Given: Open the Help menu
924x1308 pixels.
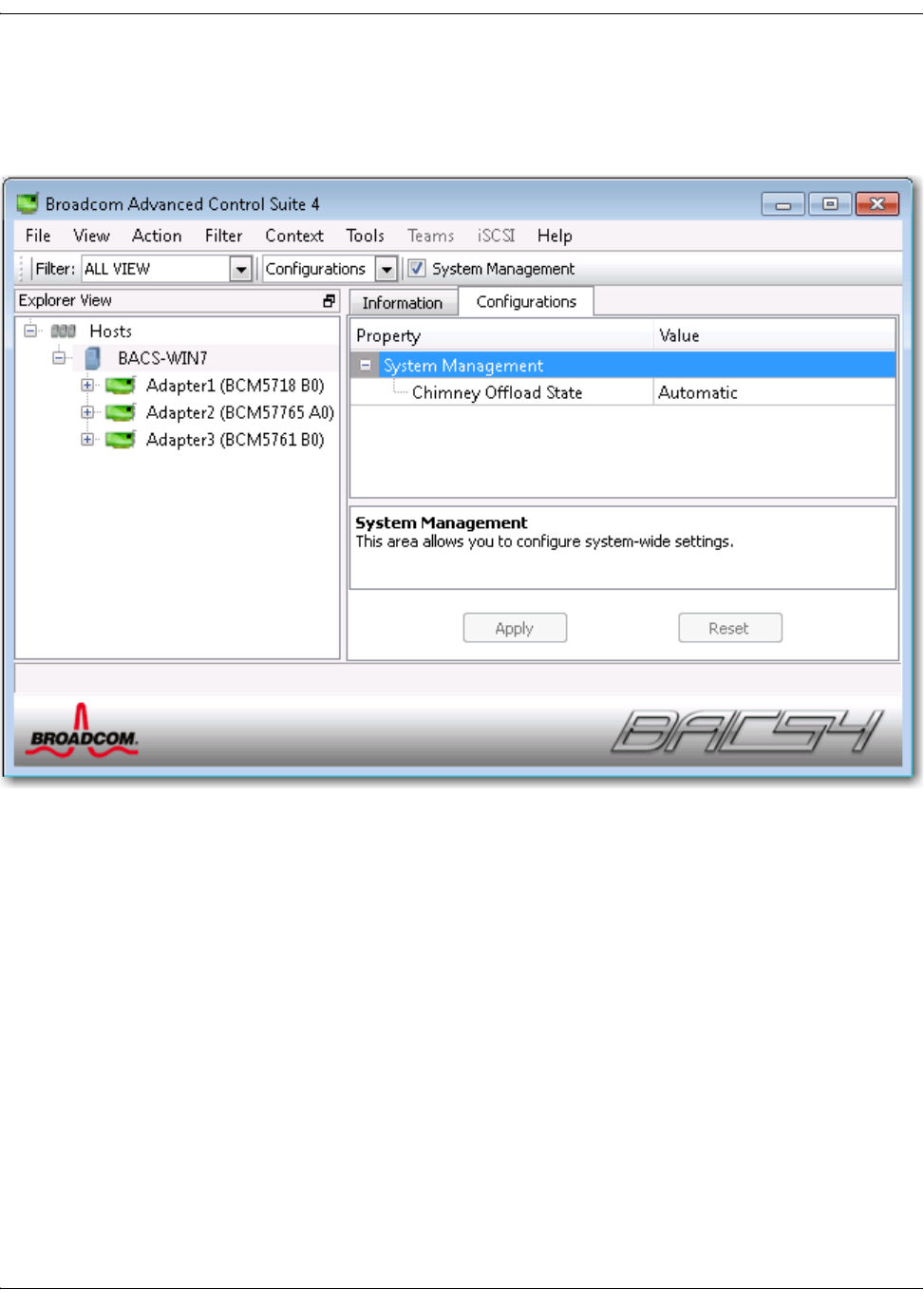Looking at the screenshot, I should click(555, 236).
